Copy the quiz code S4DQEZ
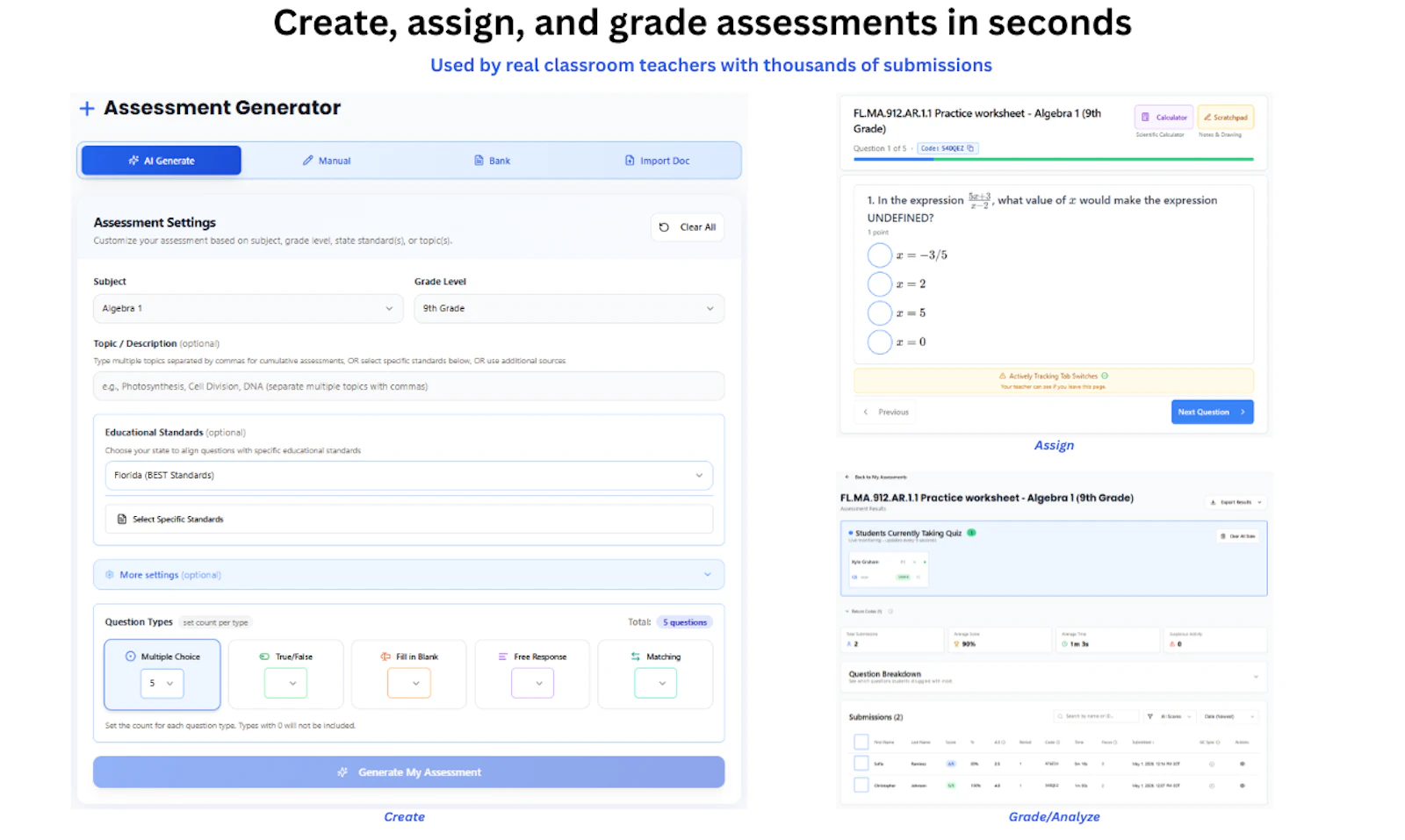1405x840 pixels. click(x=970, y=148)
